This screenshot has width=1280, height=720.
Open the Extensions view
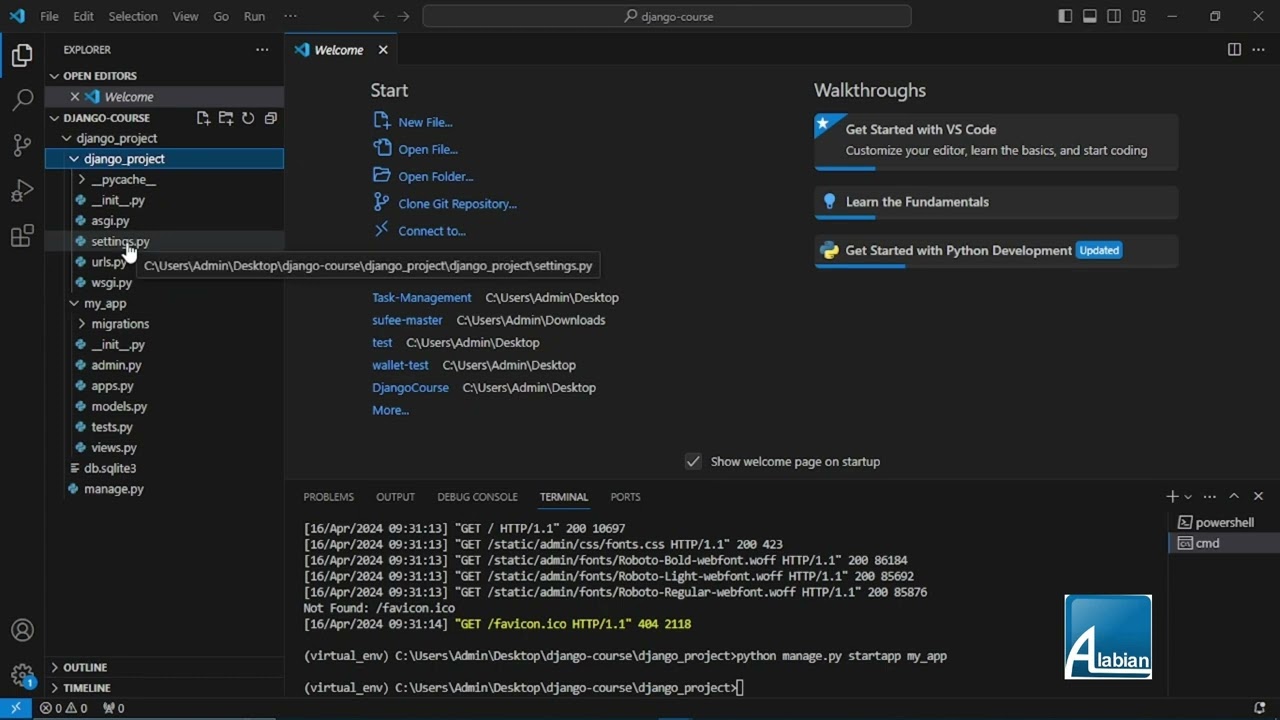(x=22, y=237)
